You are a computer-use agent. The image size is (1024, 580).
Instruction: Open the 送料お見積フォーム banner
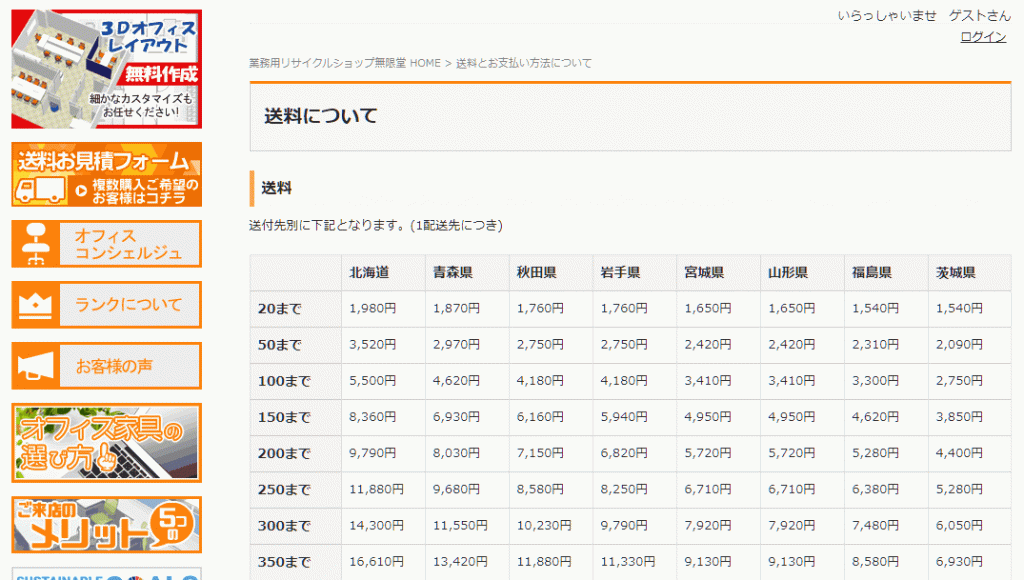point(106,174)
